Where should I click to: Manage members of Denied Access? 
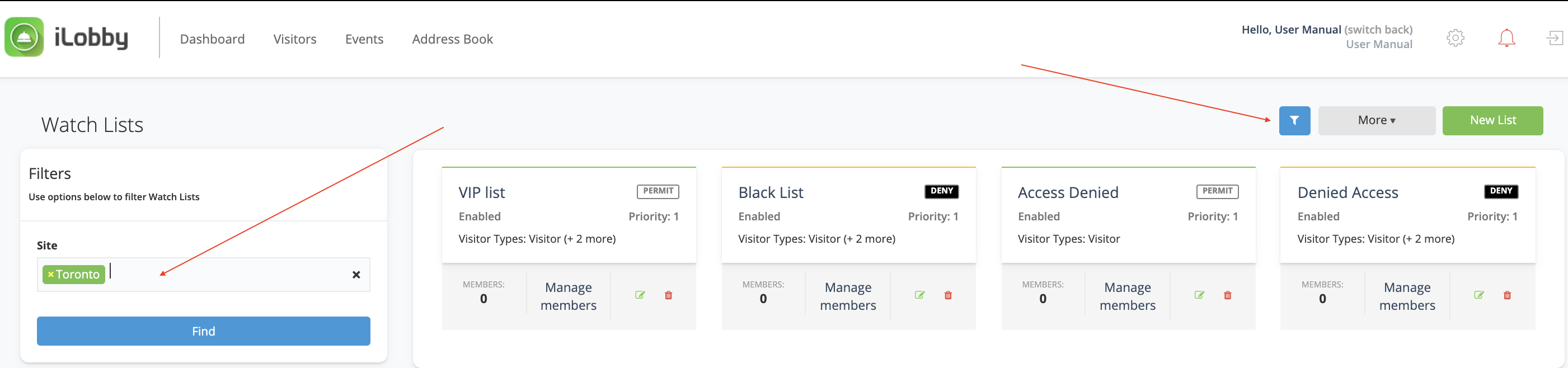1407,296
